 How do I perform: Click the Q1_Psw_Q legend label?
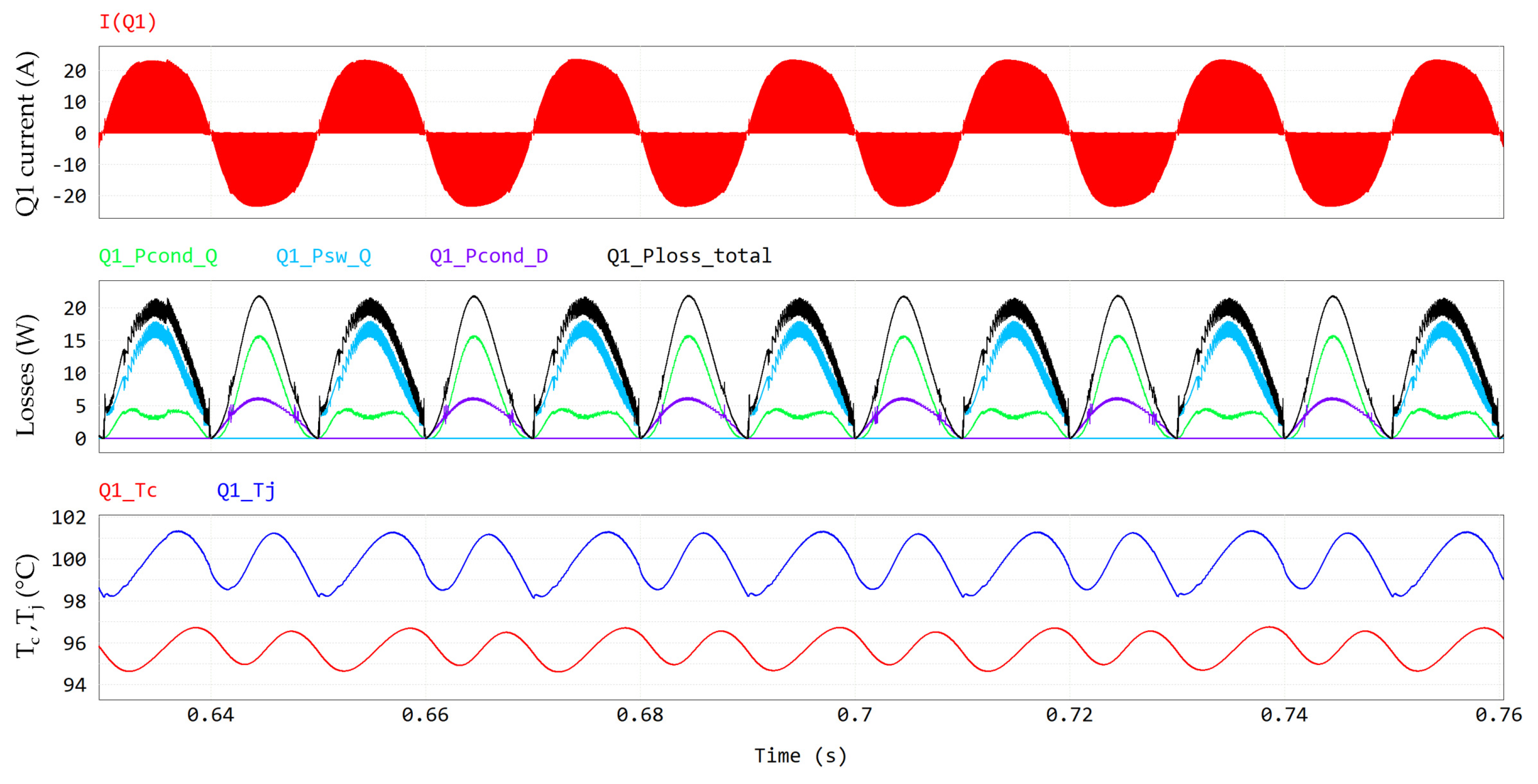click(x=323, y=256)
